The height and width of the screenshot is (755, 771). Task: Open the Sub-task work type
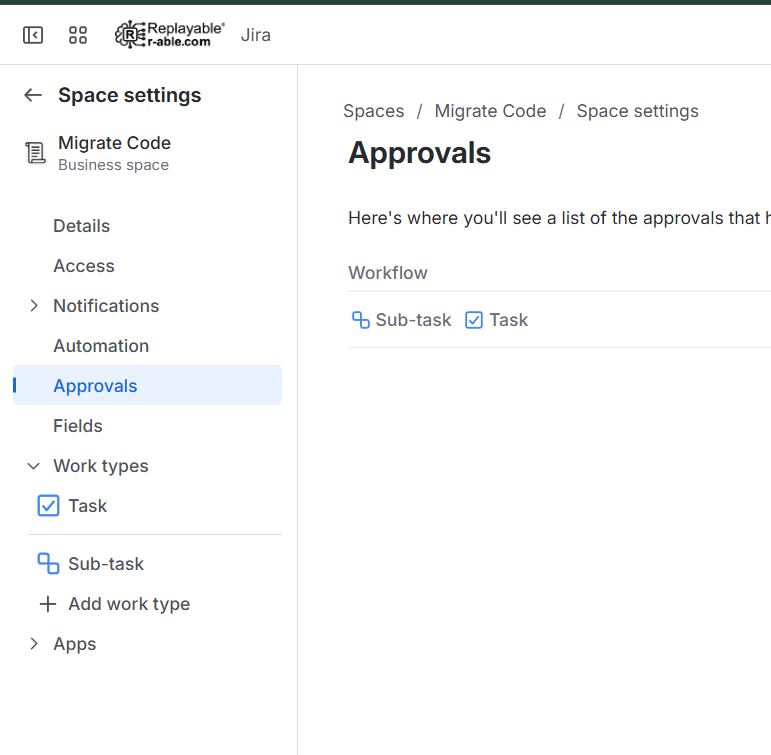[x=106, y=564]
